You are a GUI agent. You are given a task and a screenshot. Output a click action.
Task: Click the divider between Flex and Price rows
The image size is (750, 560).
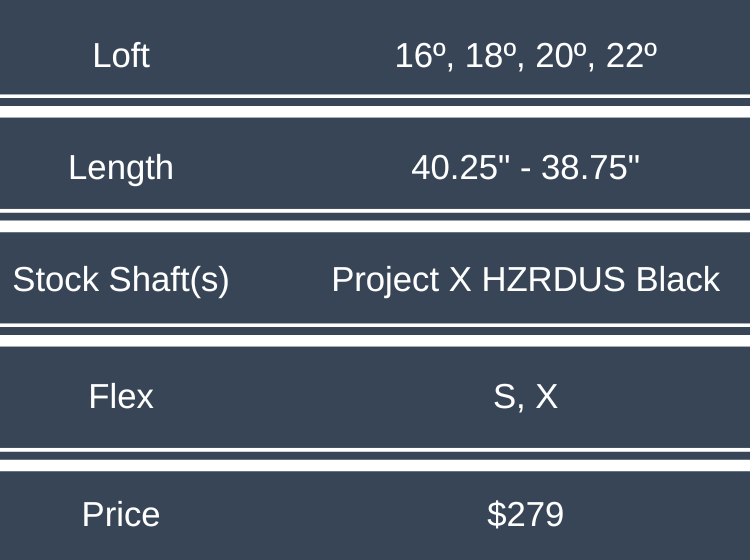[375, 459]
